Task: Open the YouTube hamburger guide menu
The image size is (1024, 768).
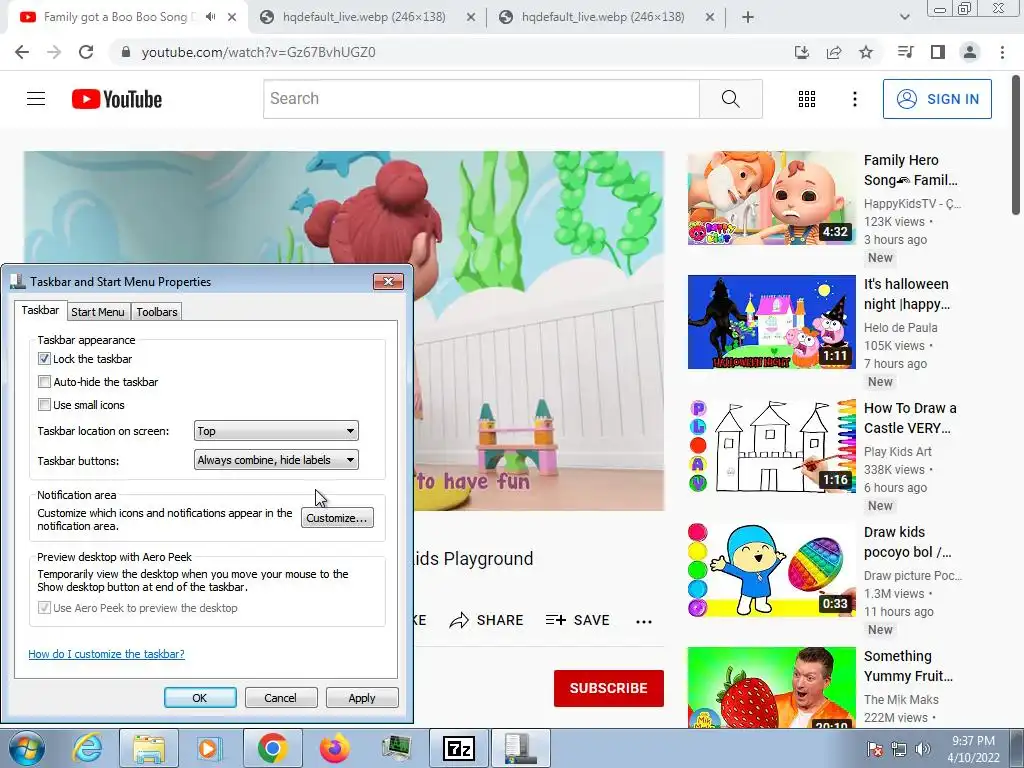Action: click(36, 99)
